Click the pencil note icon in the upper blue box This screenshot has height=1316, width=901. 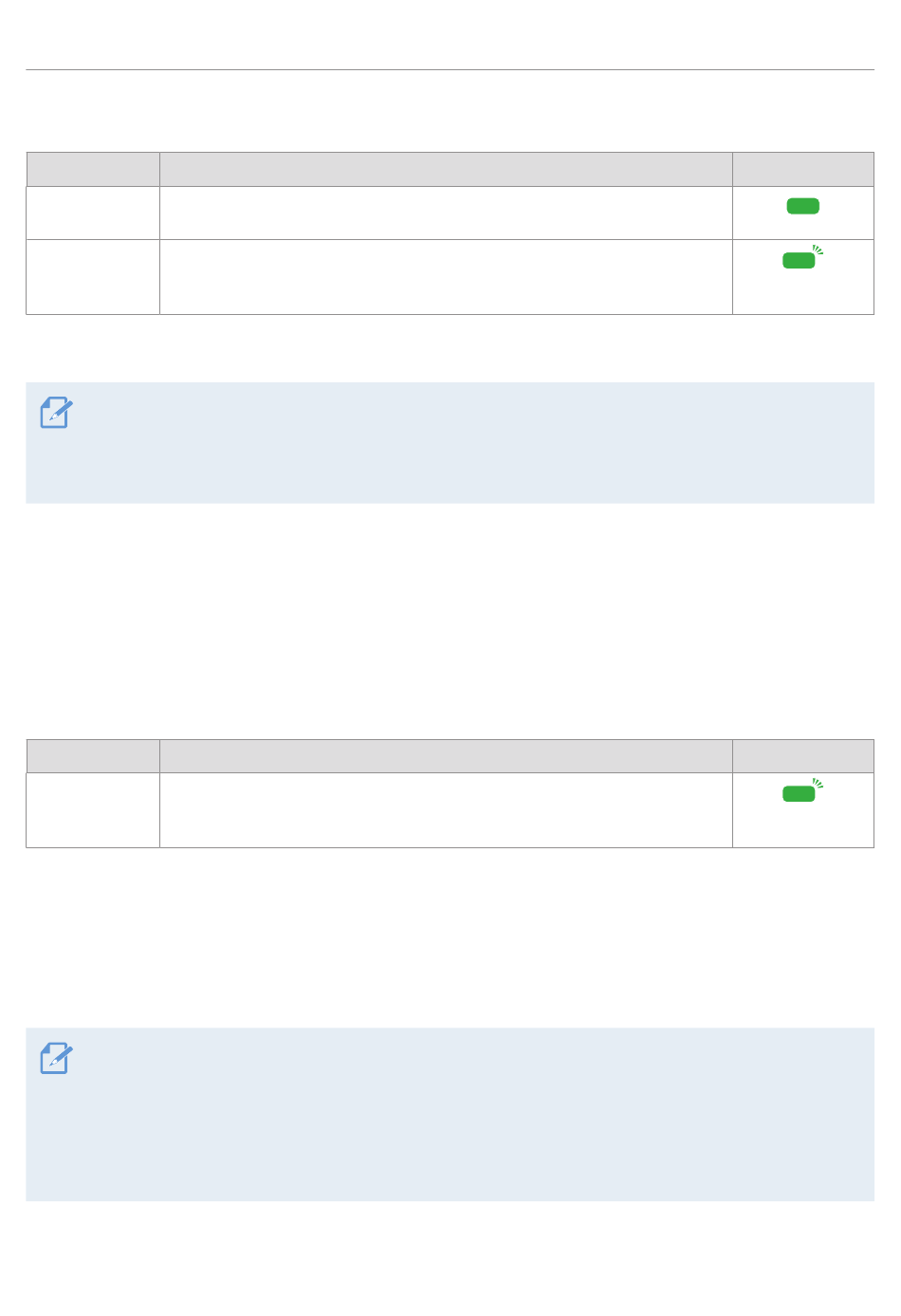[56, 413]
